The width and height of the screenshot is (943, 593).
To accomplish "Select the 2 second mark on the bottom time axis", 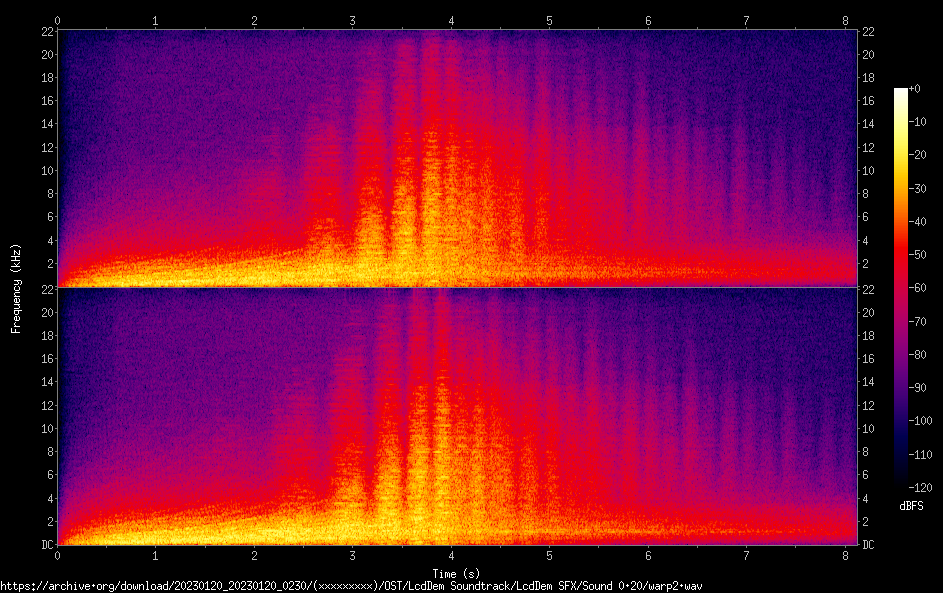I will [x=254, y=555].
